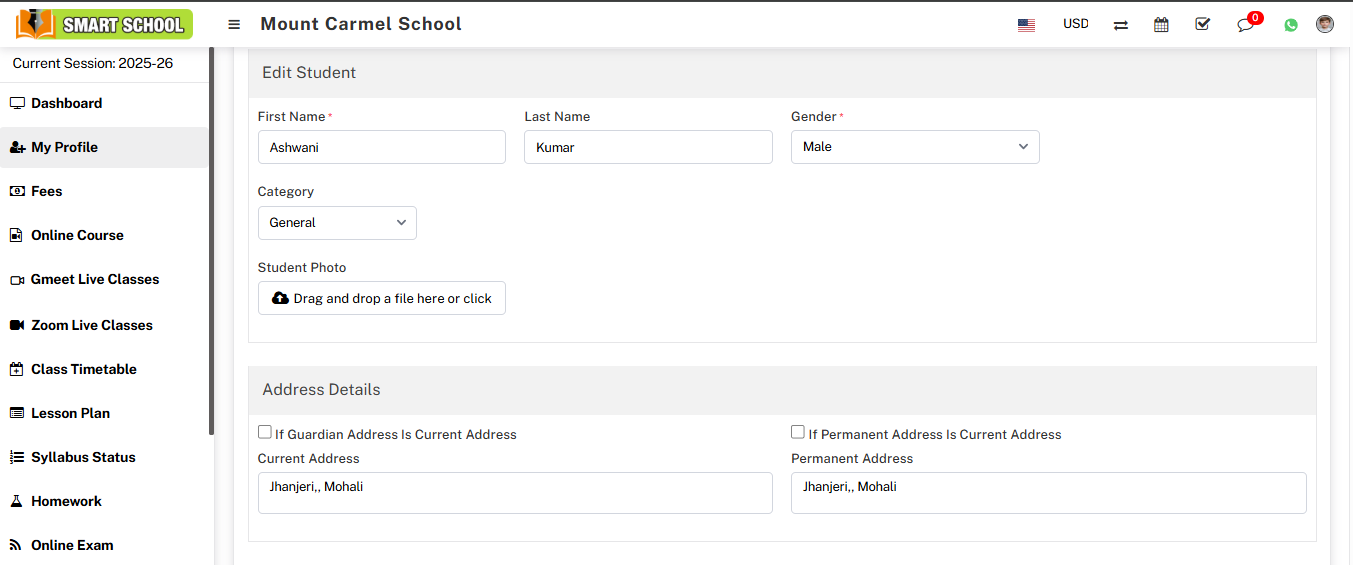Image resolution: width=1353 pixels, height=565 pixels.
Task: Click the Last Name field with Kumar
Action: point(648,147)
